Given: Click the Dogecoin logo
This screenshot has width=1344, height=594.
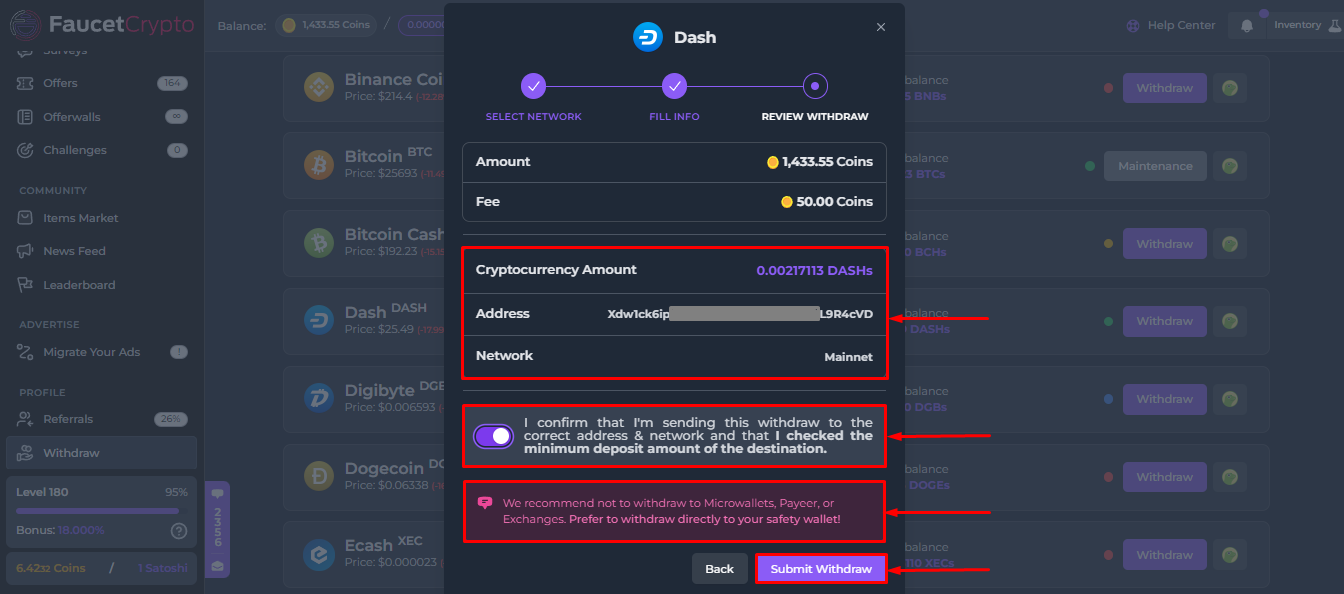Looking at the screenshot, I should pyautogui.click(x=319, y=476).
